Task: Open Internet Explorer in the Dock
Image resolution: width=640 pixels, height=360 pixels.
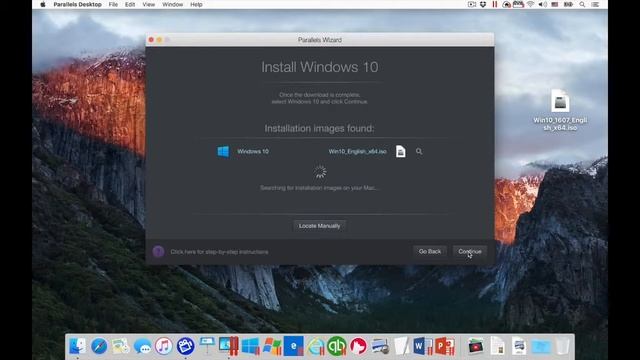Action: point(316,346)
